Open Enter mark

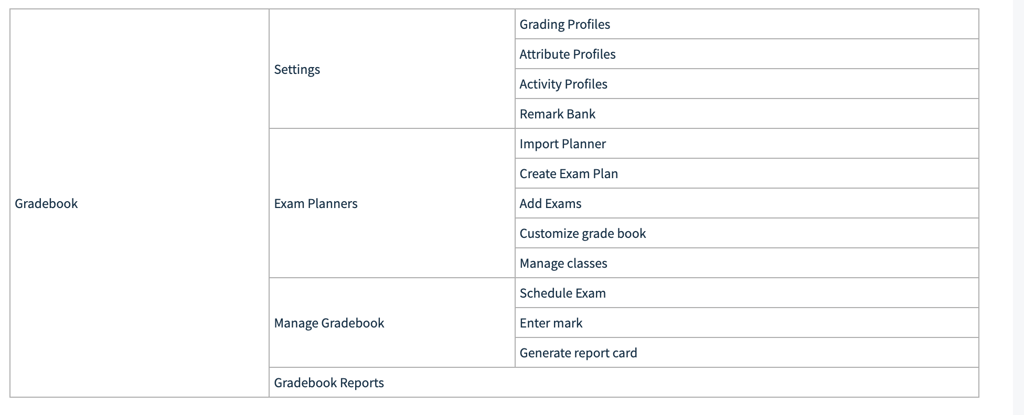pyautogui.click(x=551, y=324)
